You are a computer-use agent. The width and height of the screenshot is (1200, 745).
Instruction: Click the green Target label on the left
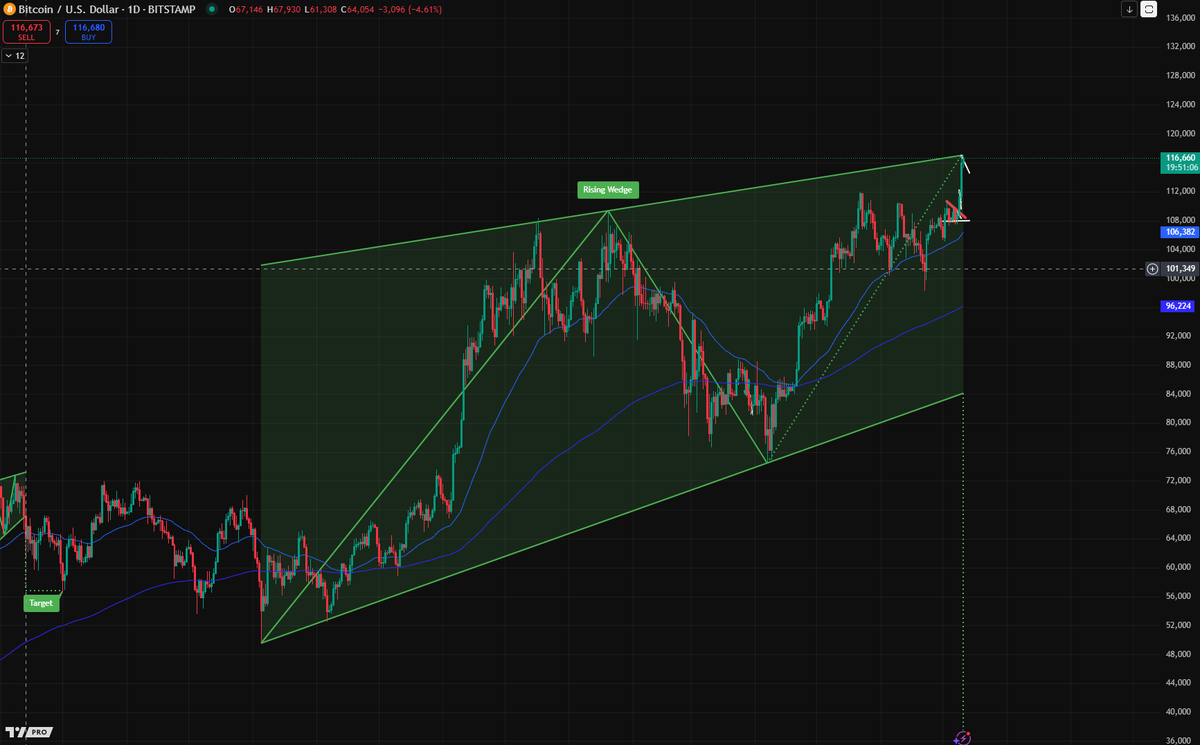tap(41, 603)
